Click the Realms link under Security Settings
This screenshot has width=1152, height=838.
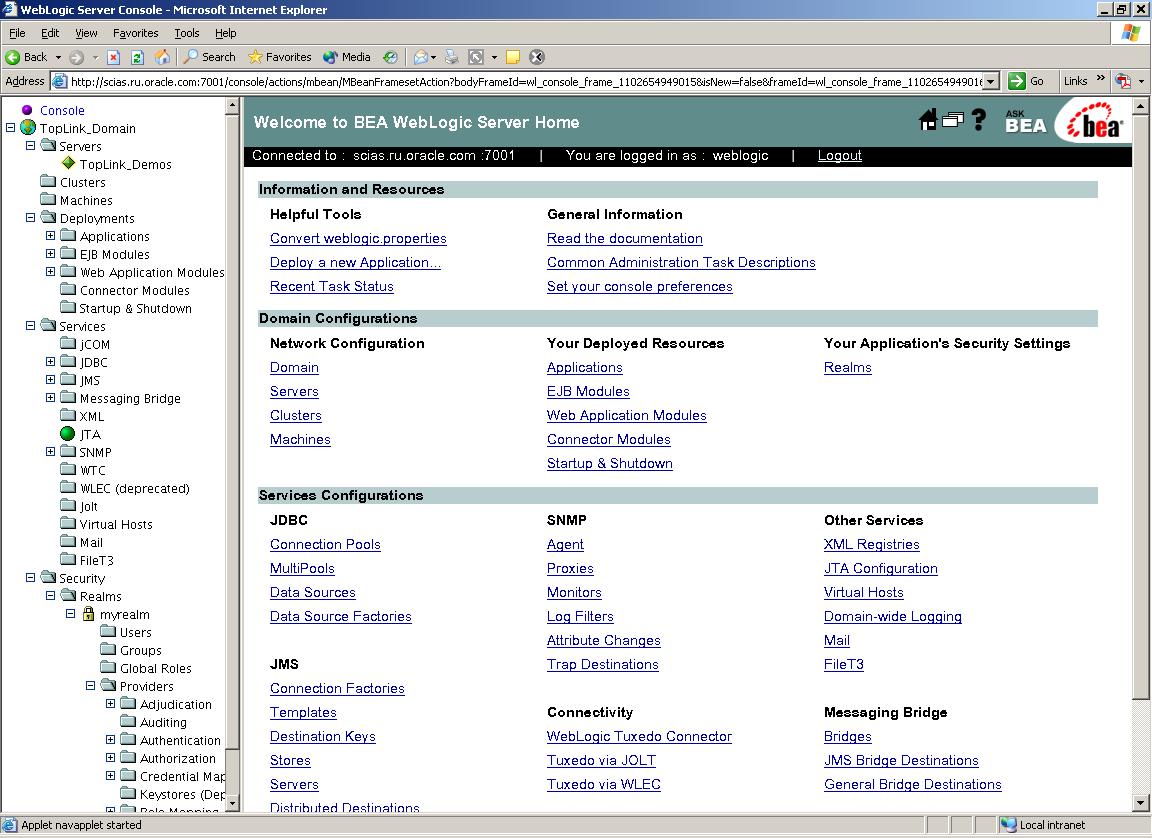tap(847, 368)
